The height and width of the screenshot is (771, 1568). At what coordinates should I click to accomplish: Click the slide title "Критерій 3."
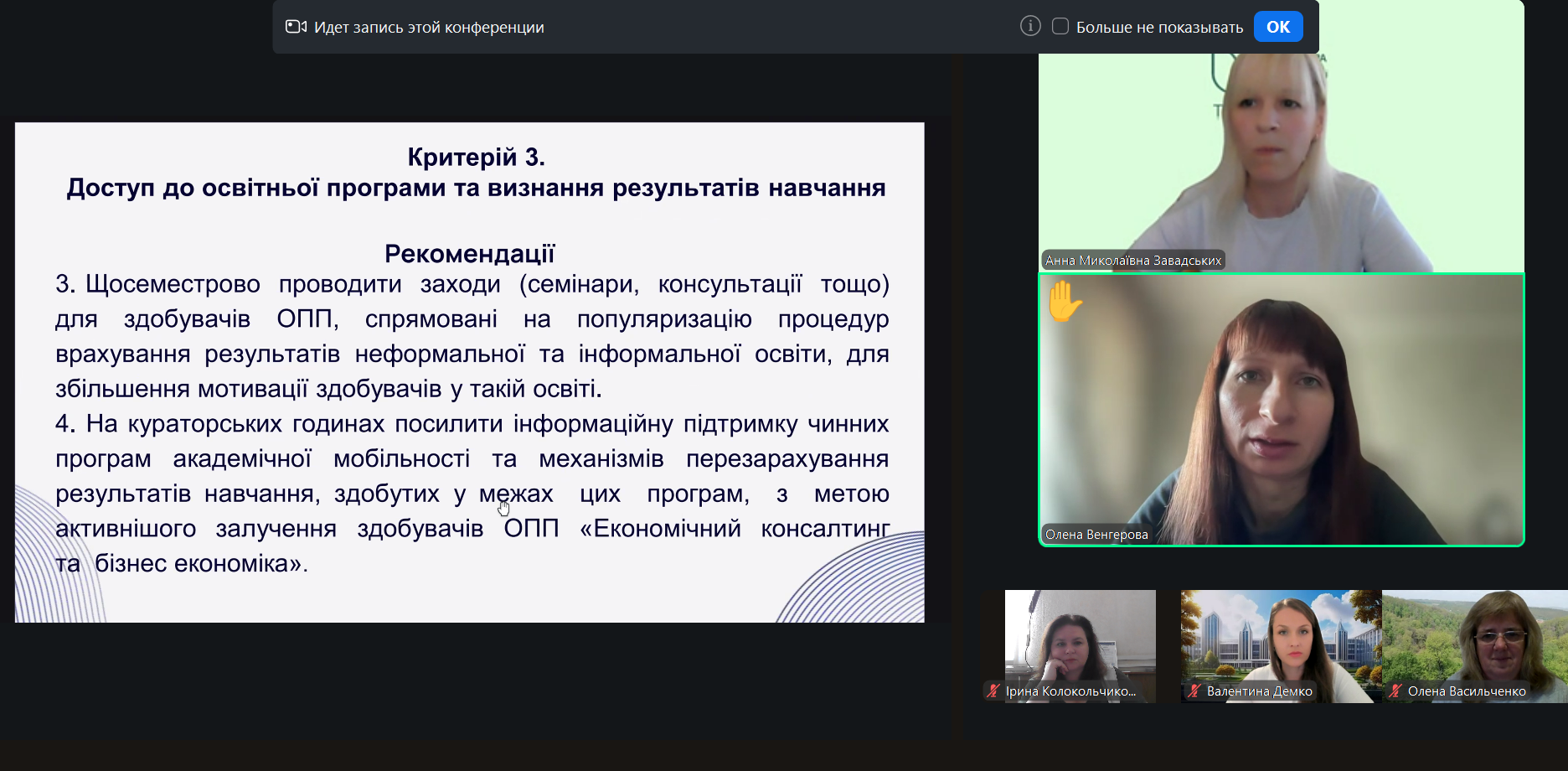476,157
